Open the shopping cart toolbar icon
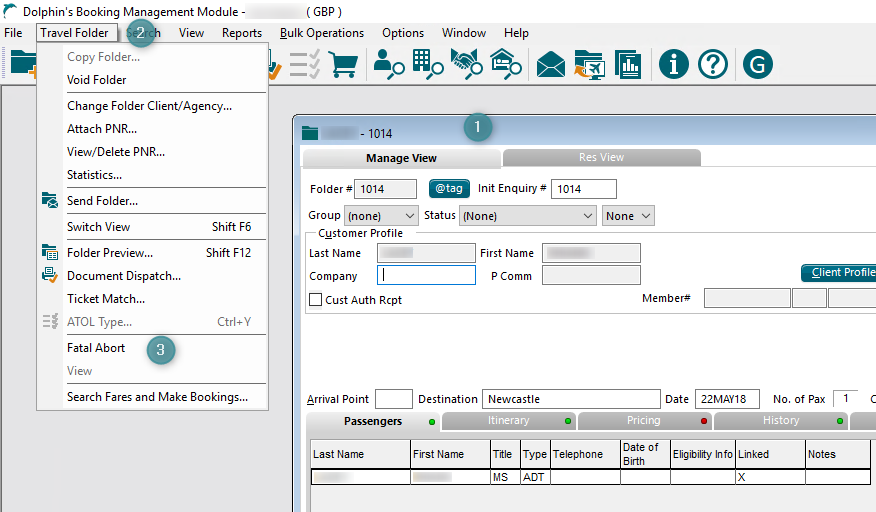 click(343, 64)
